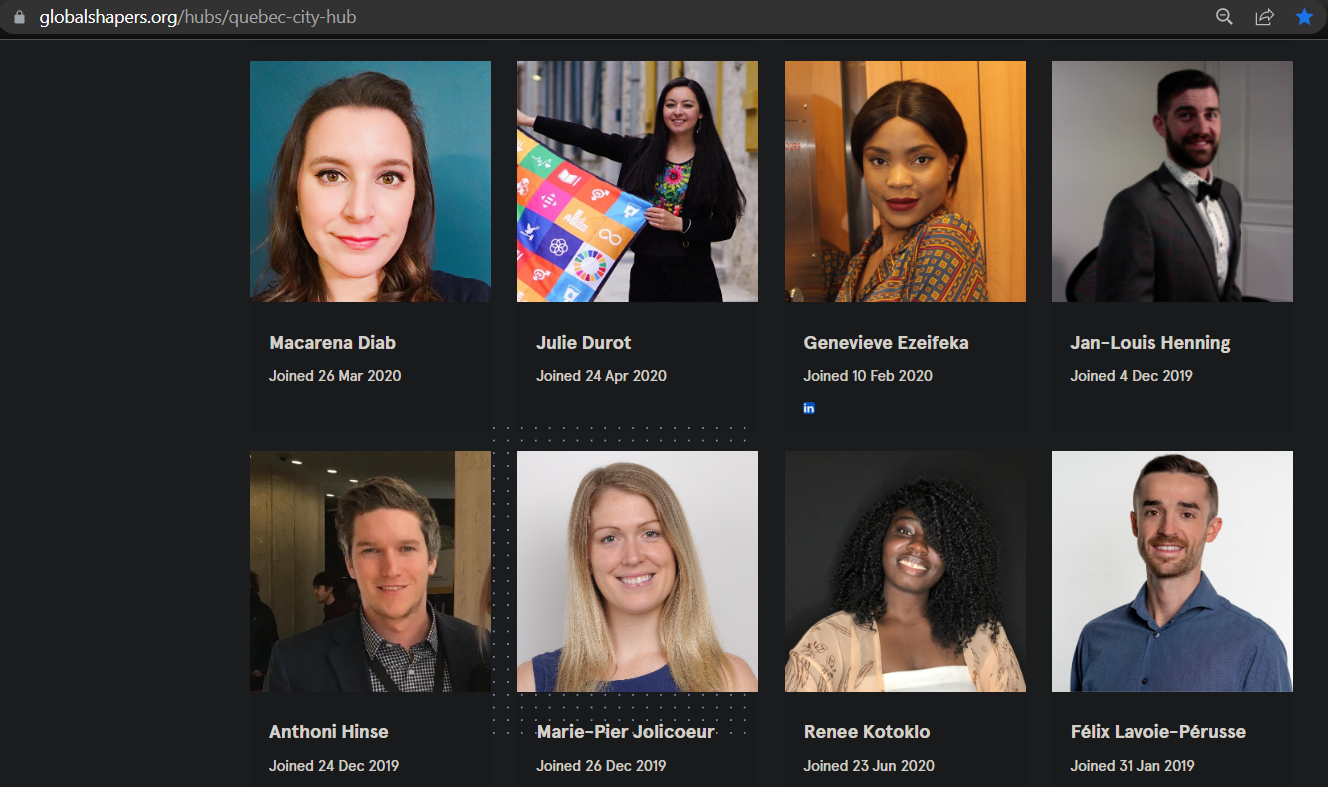Click the share page icon in address bar
The width and height of the screenshot is (1328, 787).
(1265, 17)
